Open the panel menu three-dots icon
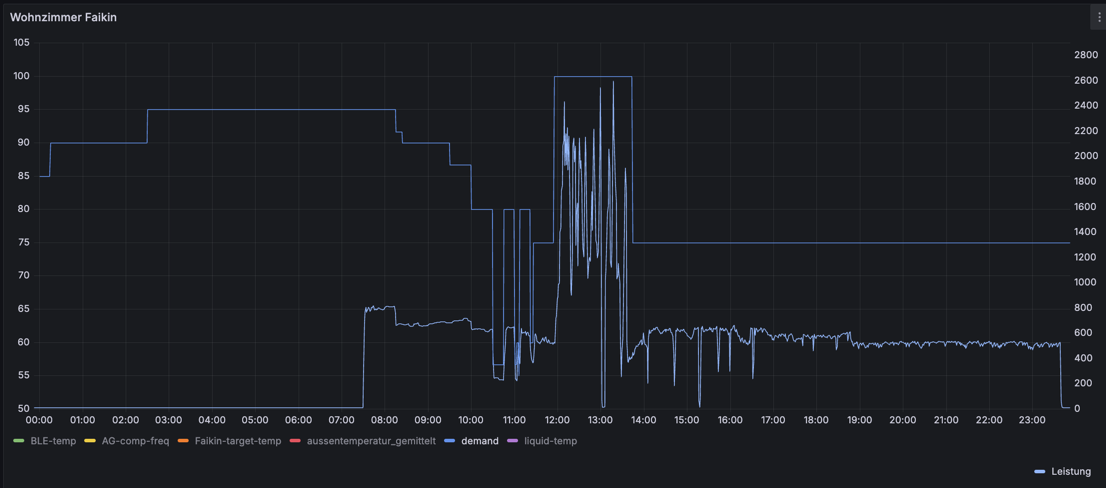 point(1098,18)
